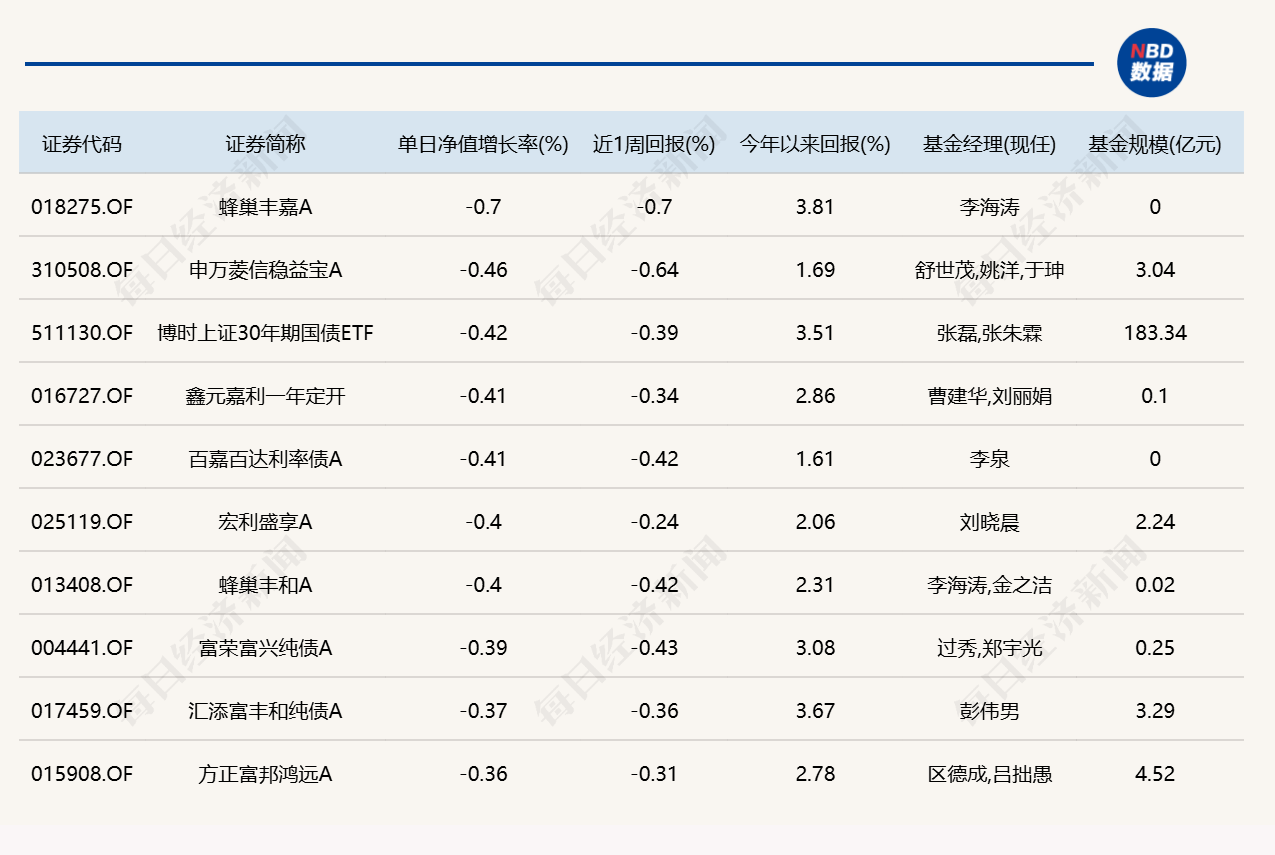Screen dimensions: 1275x855
Task: Click weekly return value -0.64
Action: (x=654, y=271)
